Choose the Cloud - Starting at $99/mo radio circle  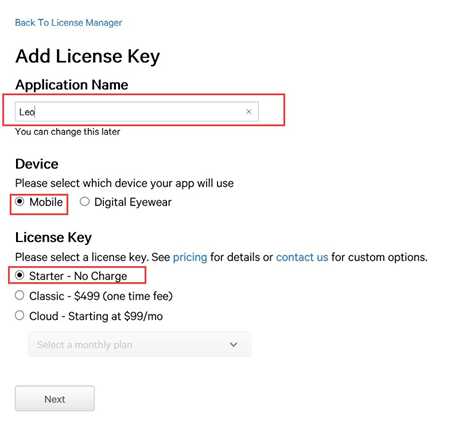click(20, 315)
